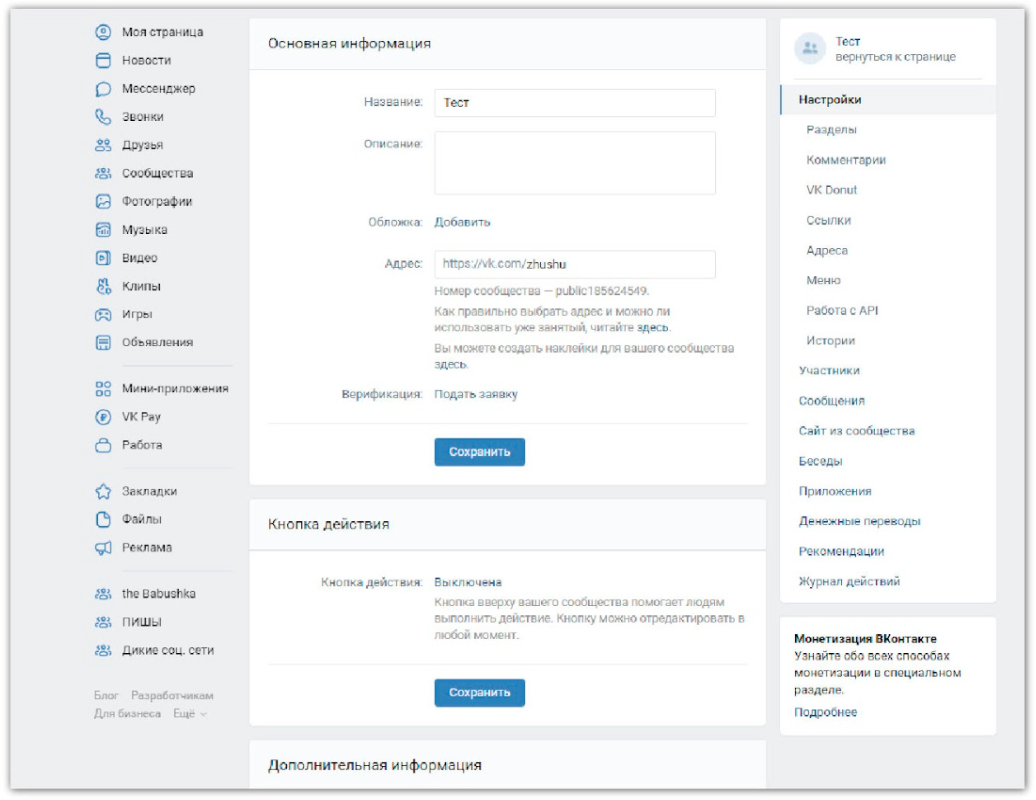1036x800 pixels.
Task: Click Подать заявку verification link
Action: tap(476, 394)
